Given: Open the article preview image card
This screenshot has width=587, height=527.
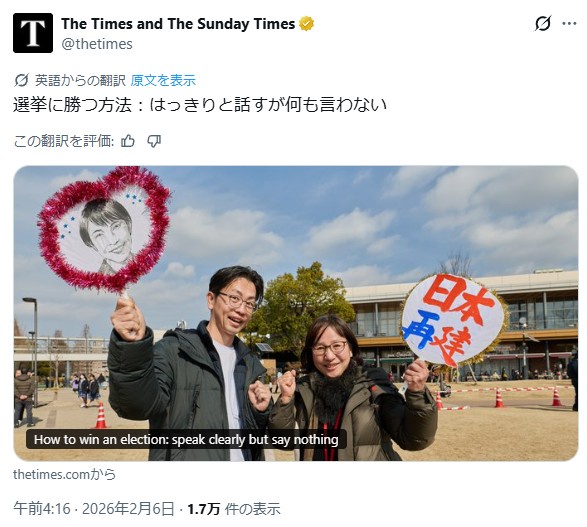Looking at the screenshot, I should pyautogui.click(x=296, y=313).
